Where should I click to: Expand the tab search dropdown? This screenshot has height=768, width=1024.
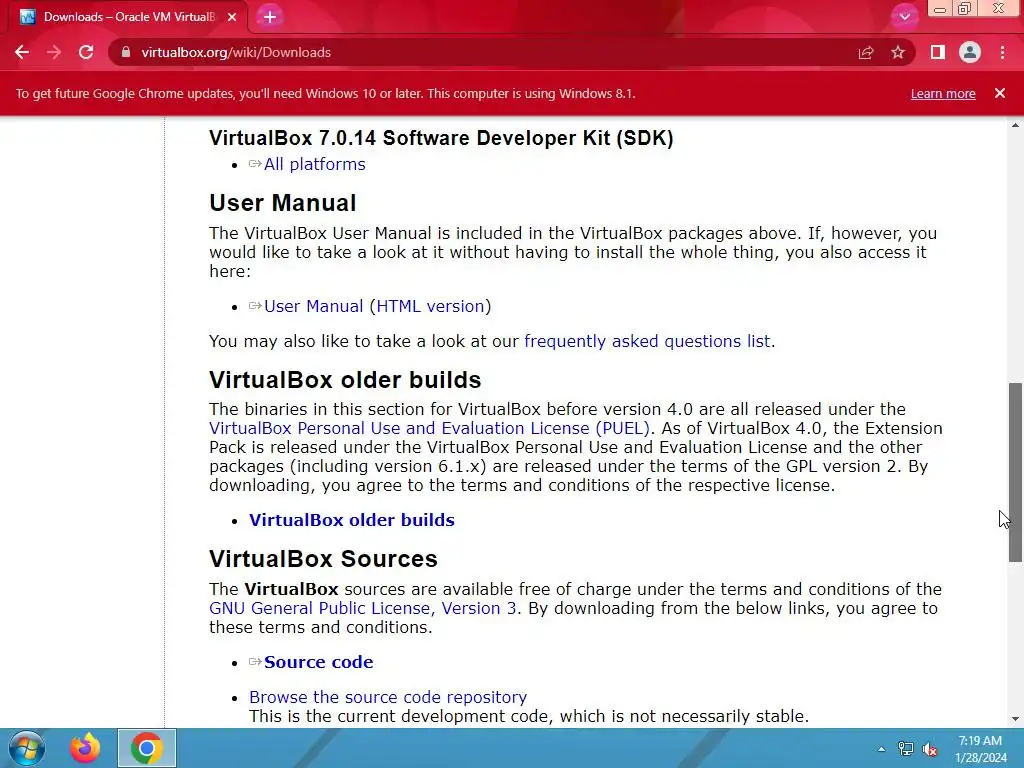pyautogui.click(x=904, y=17)
